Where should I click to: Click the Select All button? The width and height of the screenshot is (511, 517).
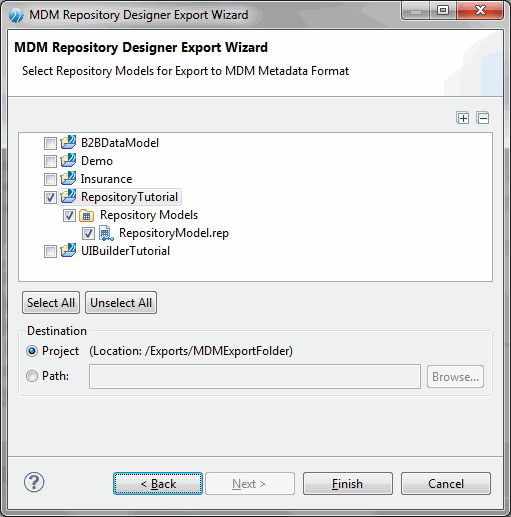[51, 303]
